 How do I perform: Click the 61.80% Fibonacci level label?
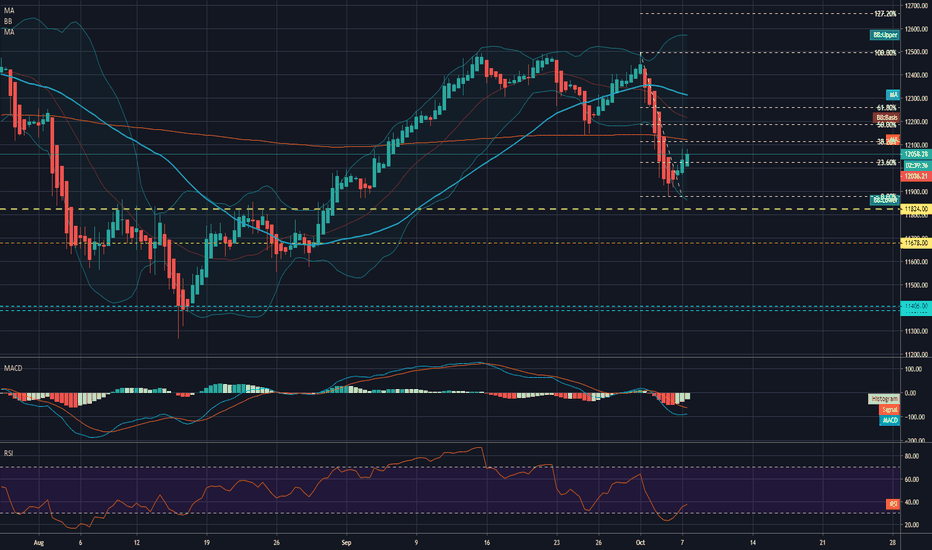point(886,108)
